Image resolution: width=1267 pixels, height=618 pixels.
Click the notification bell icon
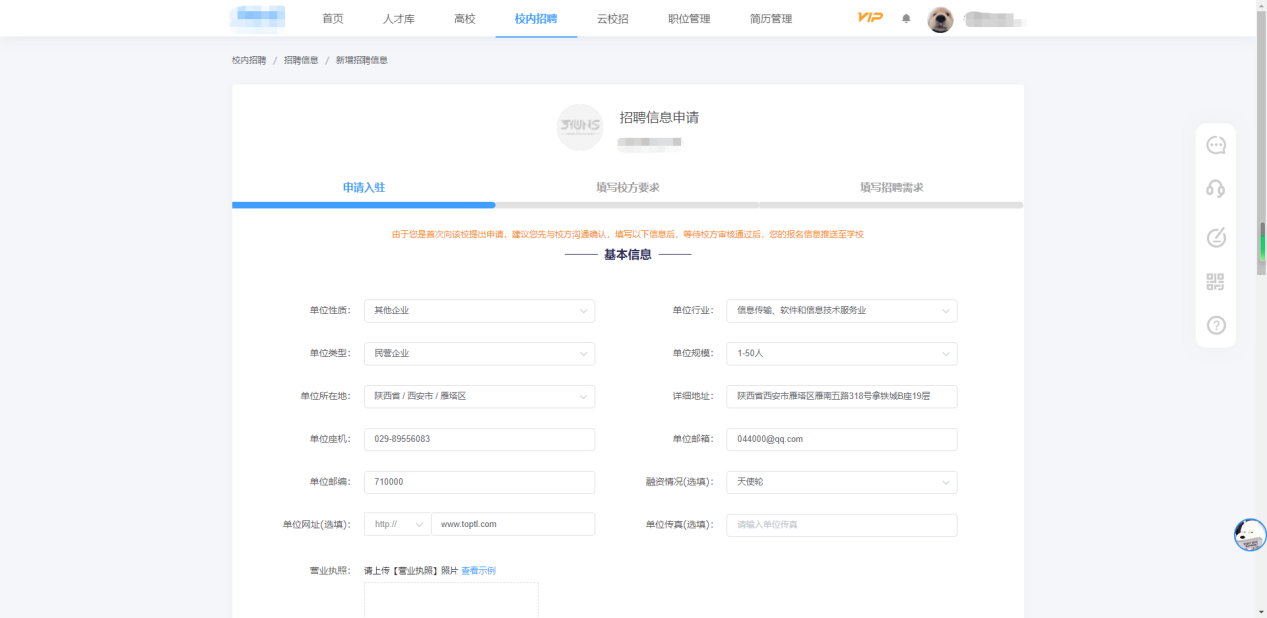pos(906,19)
